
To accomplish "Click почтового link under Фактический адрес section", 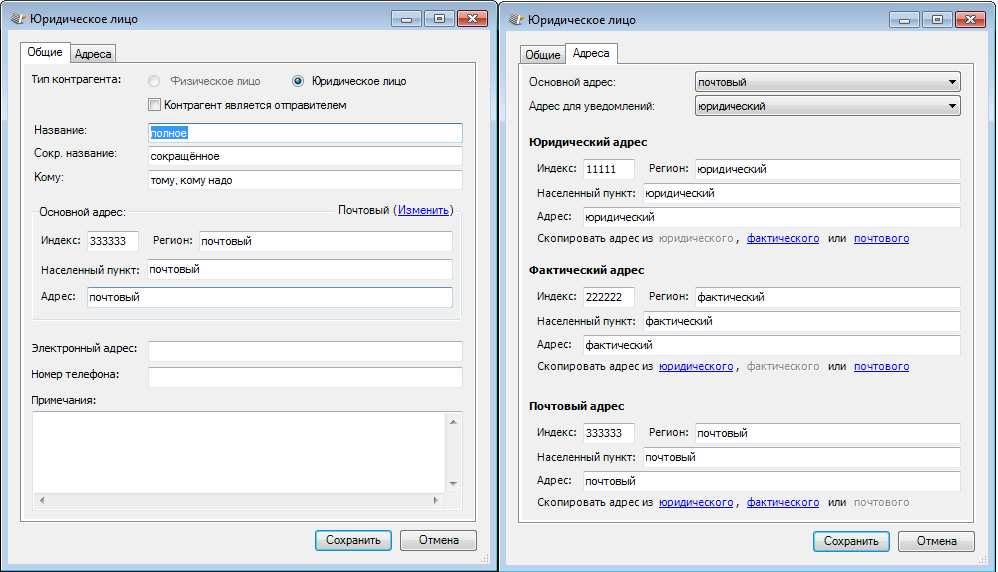I will 881,367.
